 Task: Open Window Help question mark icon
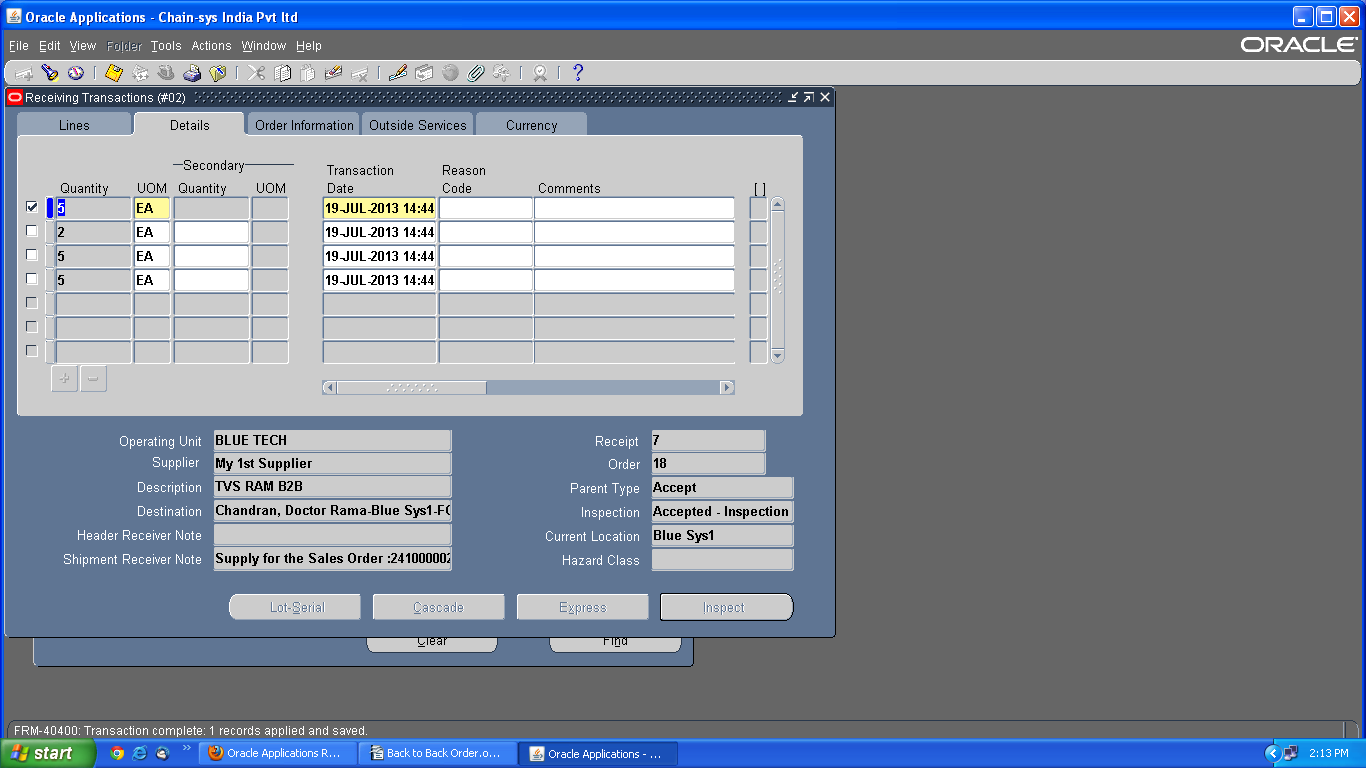pyautogui.click(x=577, y=73)
